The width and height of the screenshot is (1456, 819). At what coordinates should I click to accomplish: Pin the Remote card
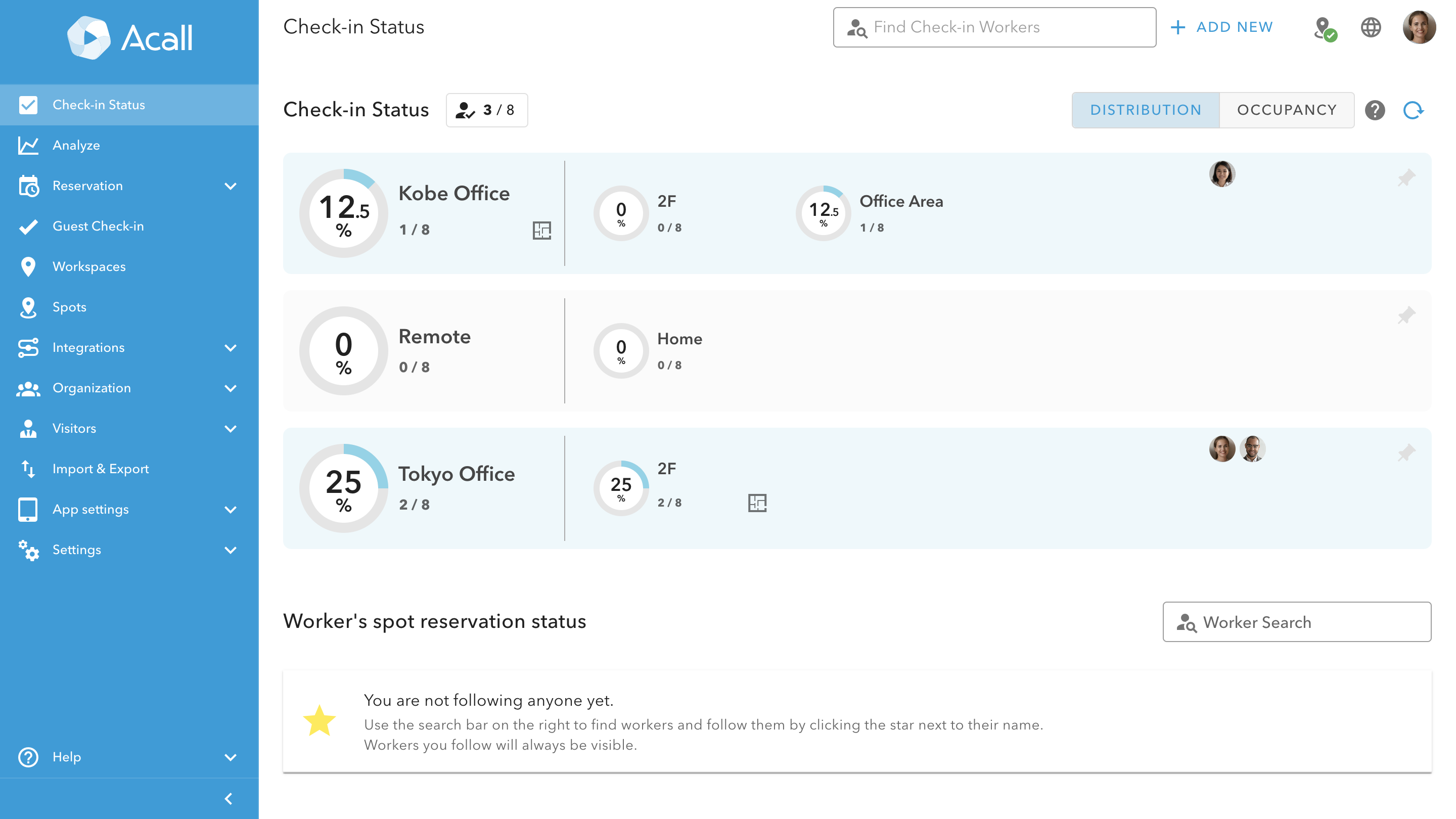(x=1407, y=315)
